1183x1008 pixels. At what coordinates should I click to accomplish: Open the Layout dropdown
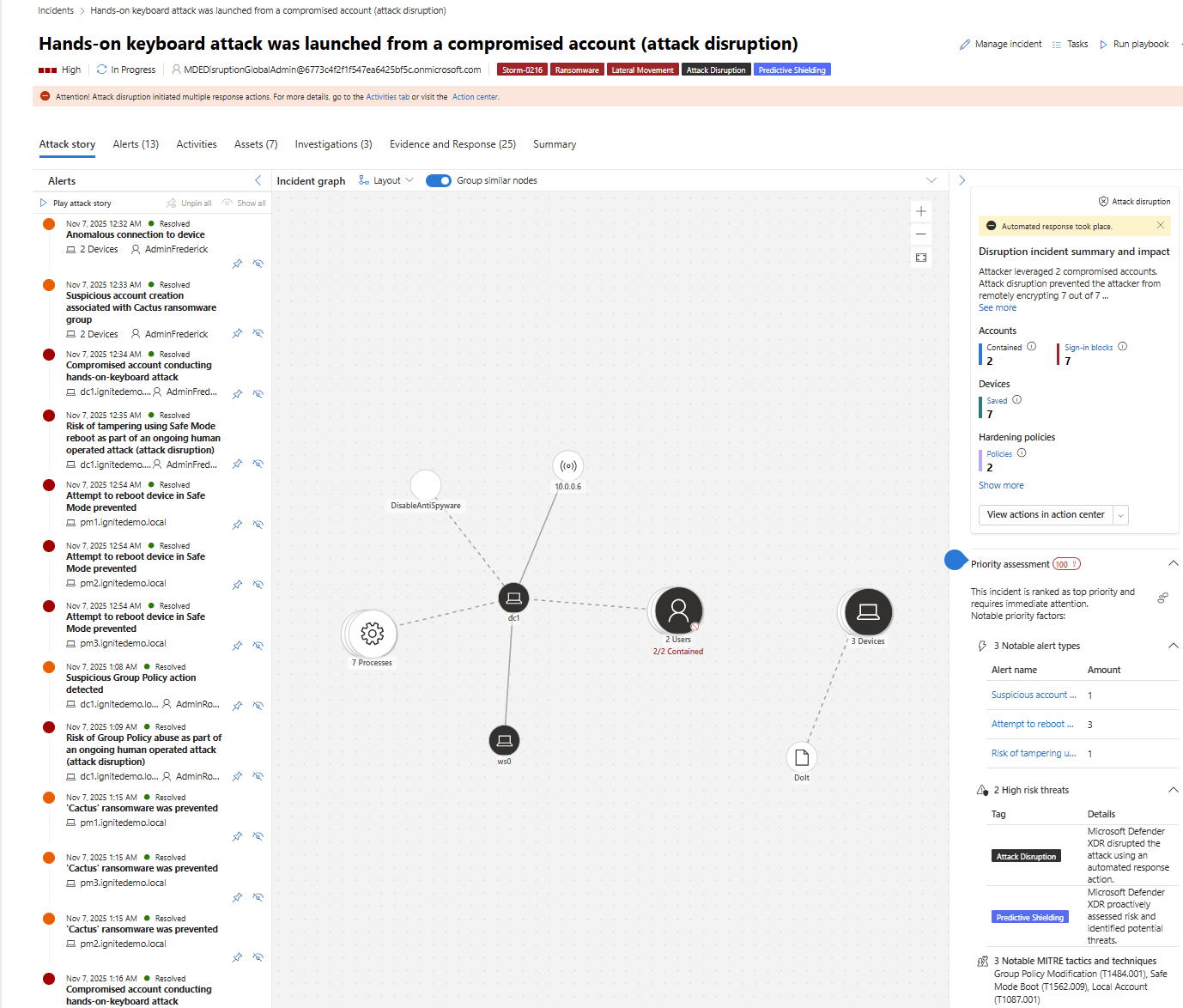(386, 180)
